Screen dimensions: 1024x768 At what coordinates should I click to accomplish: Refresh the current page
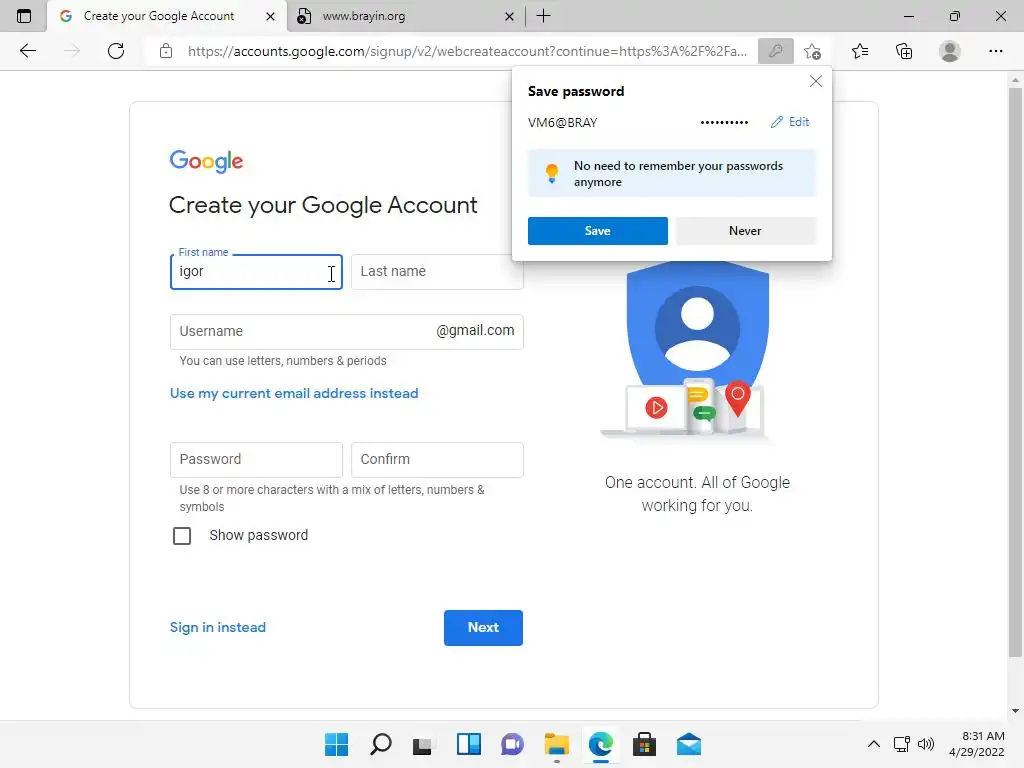click(116, 51)
